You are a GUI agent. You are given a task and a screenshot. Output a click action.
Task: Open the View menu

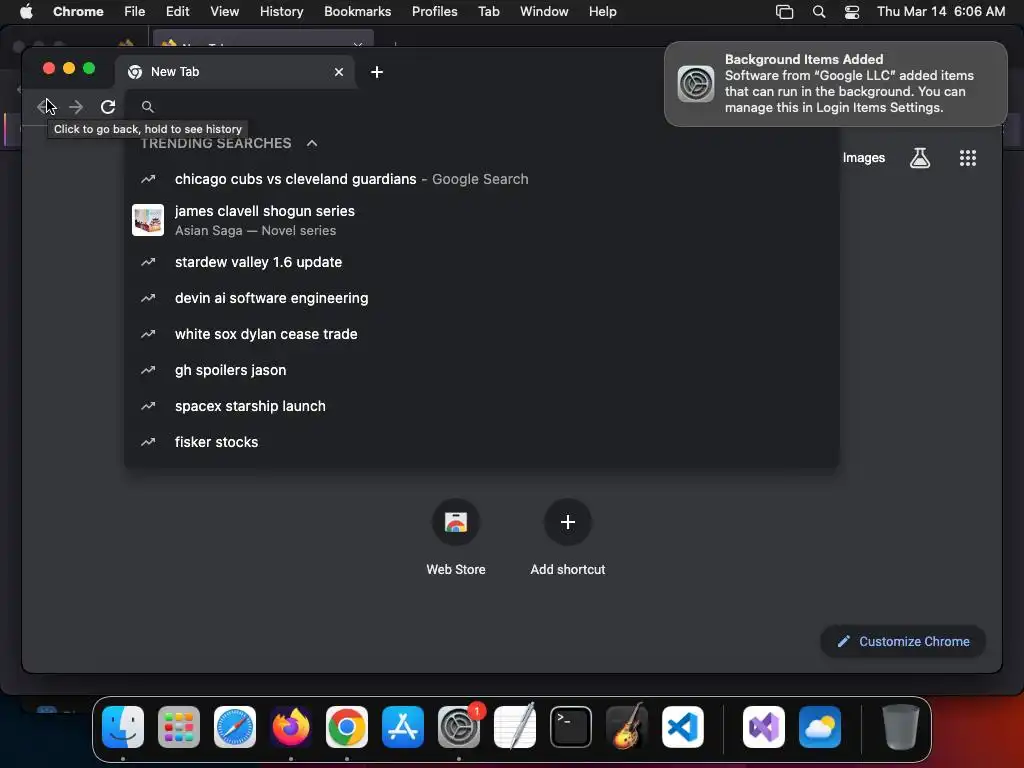tap(224, 11)
